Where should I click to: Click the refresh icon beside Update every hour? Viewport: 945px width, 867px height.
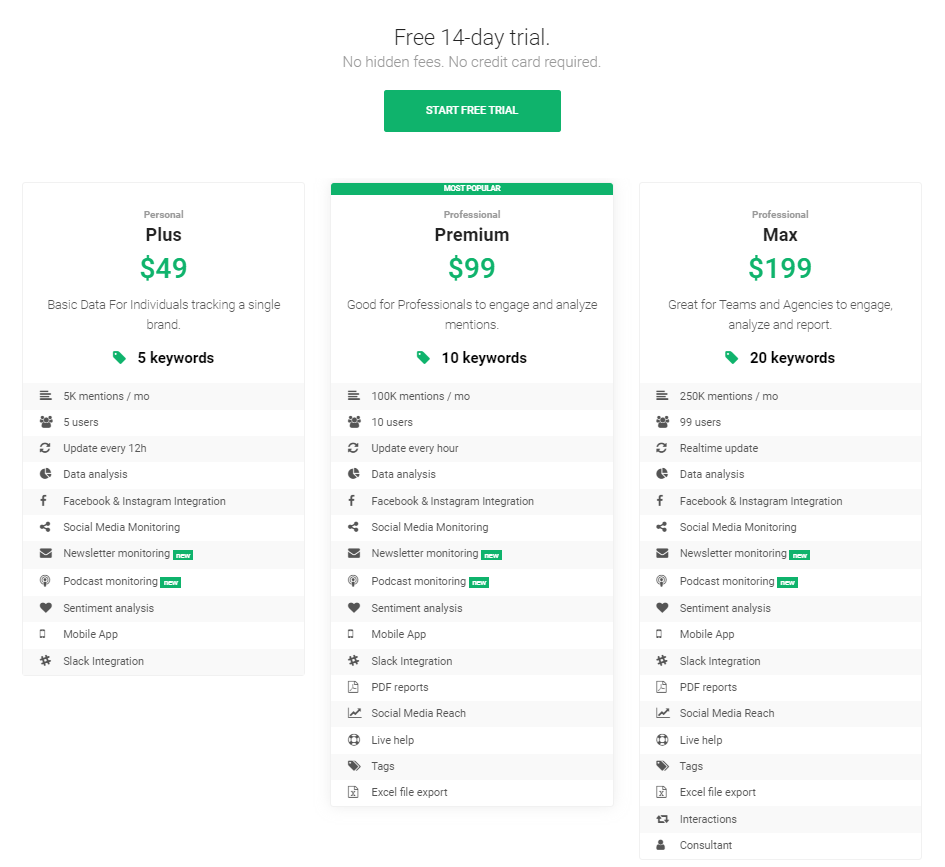pyautogui.click(x=353, y=448)
